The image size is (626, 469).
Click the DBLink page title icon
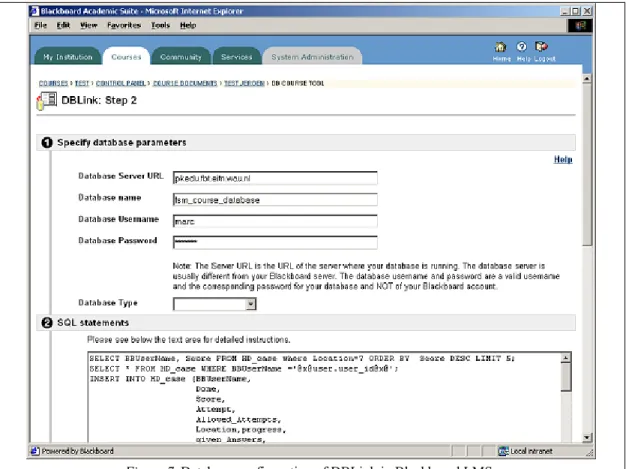click(x=47, y=101)
